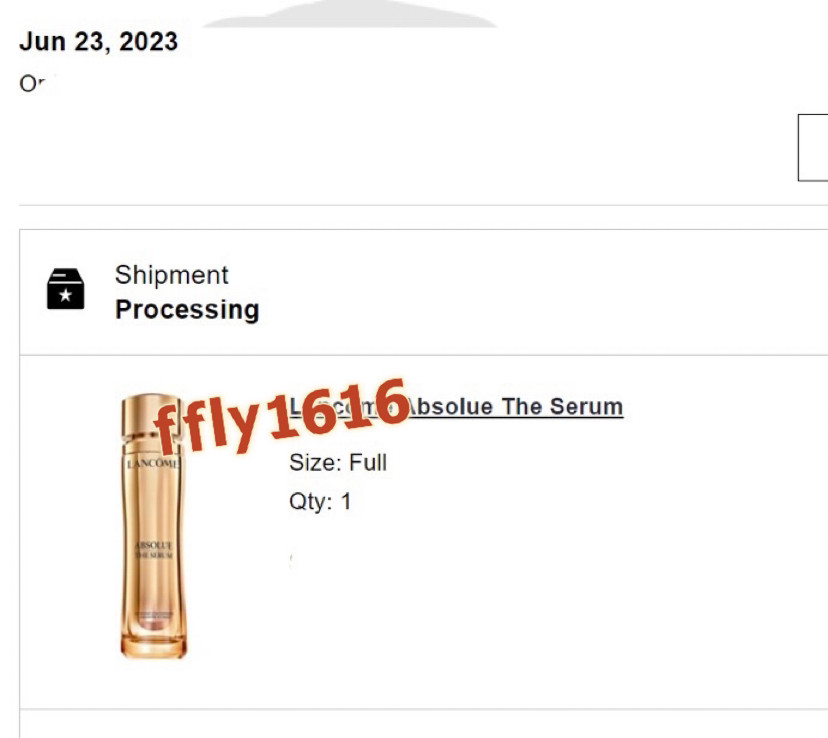Click the ABSOLUE THE SERUM bottle label
Screen dimensions: 828x738
click(154, 550)
